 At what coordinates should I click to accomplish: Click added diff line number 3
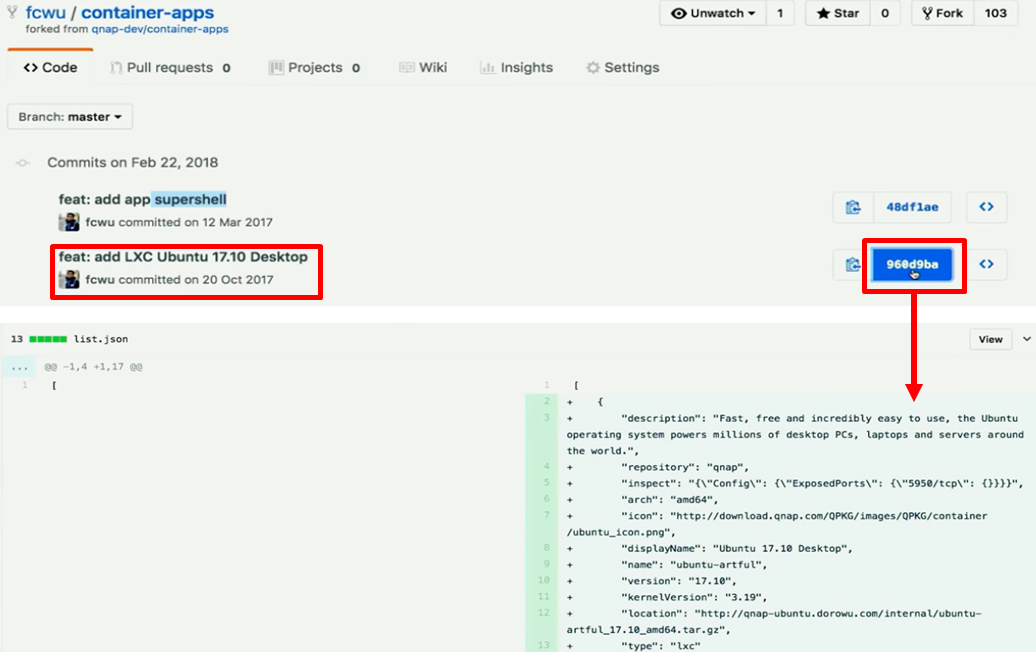(x=546, y=417)
